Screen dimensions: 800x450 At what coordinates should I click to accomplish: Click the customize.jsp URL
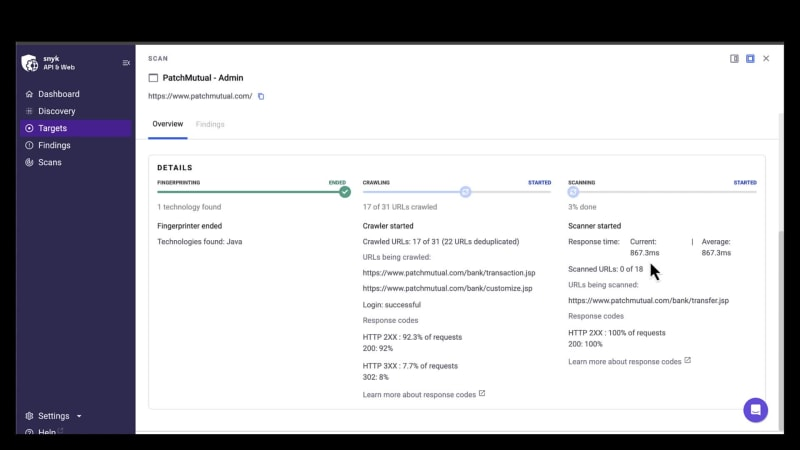click(447, 288)
